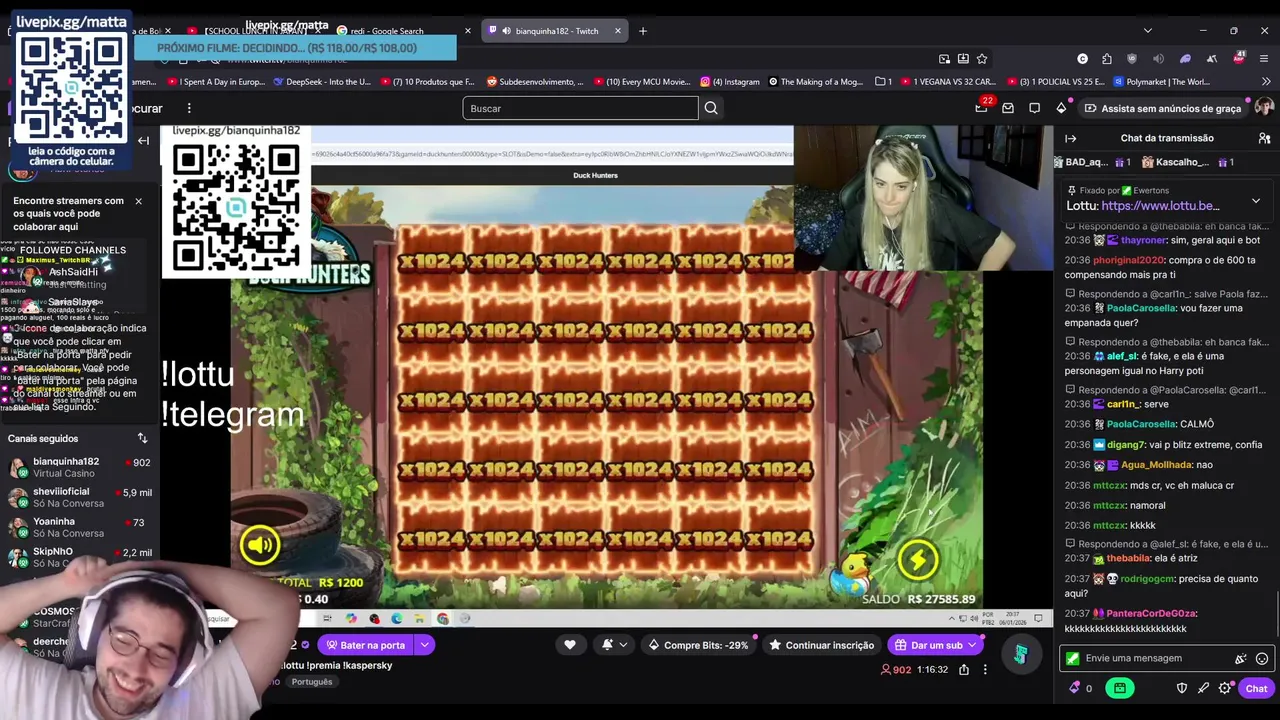1280x720 pixels.
Task: Click the browser hamburger menu
Action: [x=1264, y=59]
